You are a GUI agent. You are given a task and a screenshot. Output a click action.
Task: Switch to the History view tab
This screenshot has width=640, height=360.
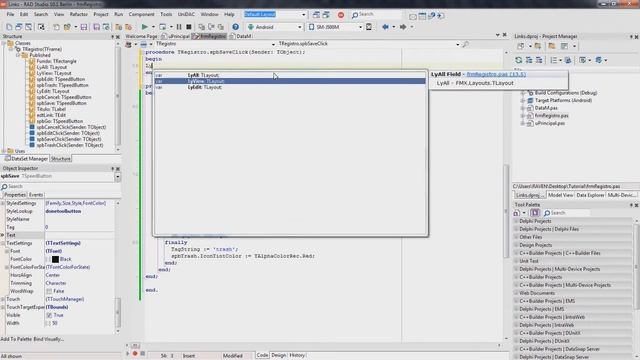point(297,355)
